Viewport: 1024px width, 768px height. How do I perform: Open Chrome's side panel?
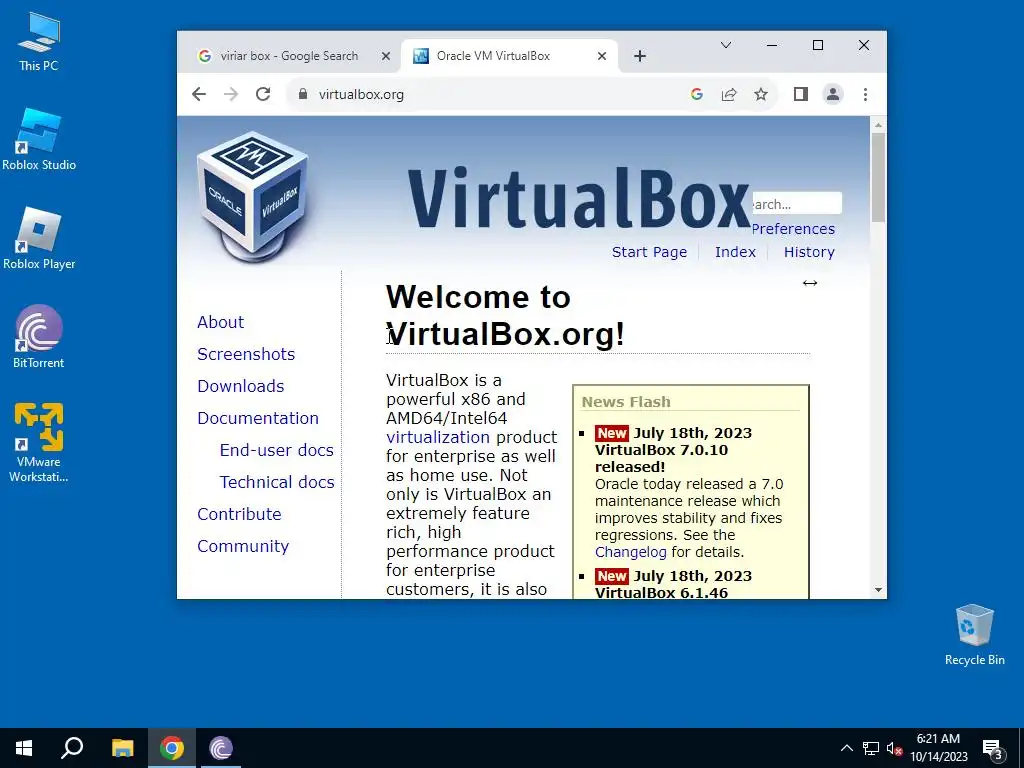(x=801, y=94)
